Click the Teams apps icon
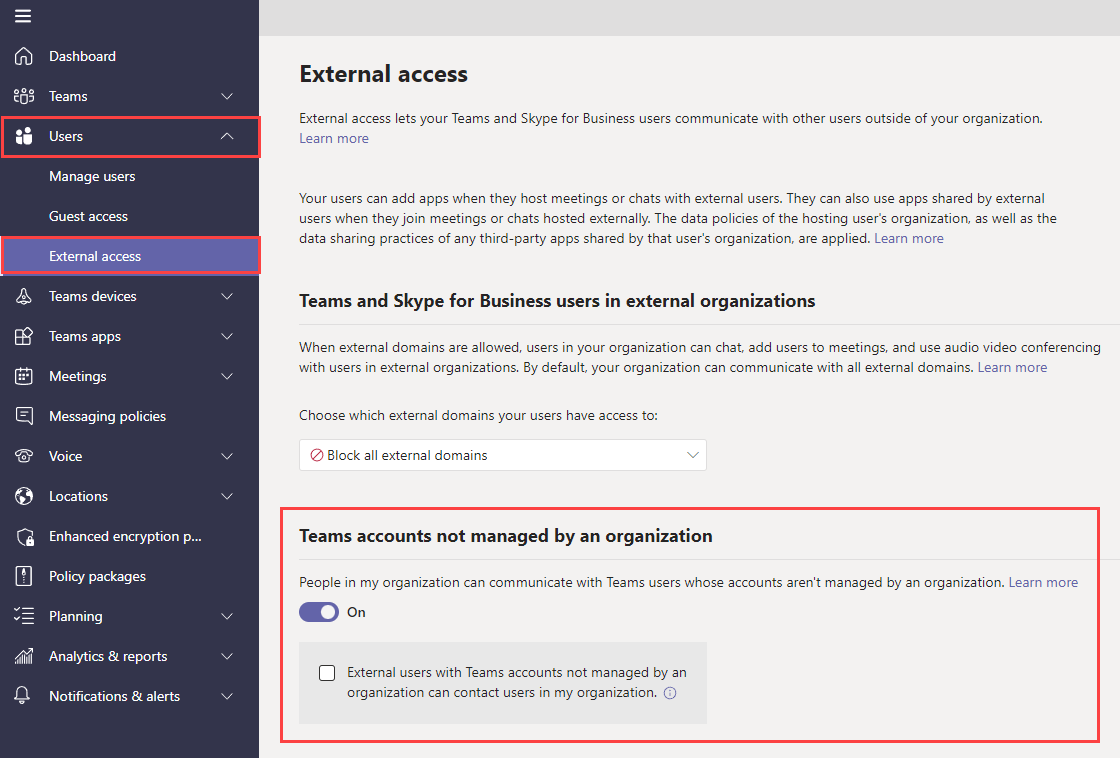Viewport: 1120px width, 758px height. pyautogui.click(x=22, y=336)
